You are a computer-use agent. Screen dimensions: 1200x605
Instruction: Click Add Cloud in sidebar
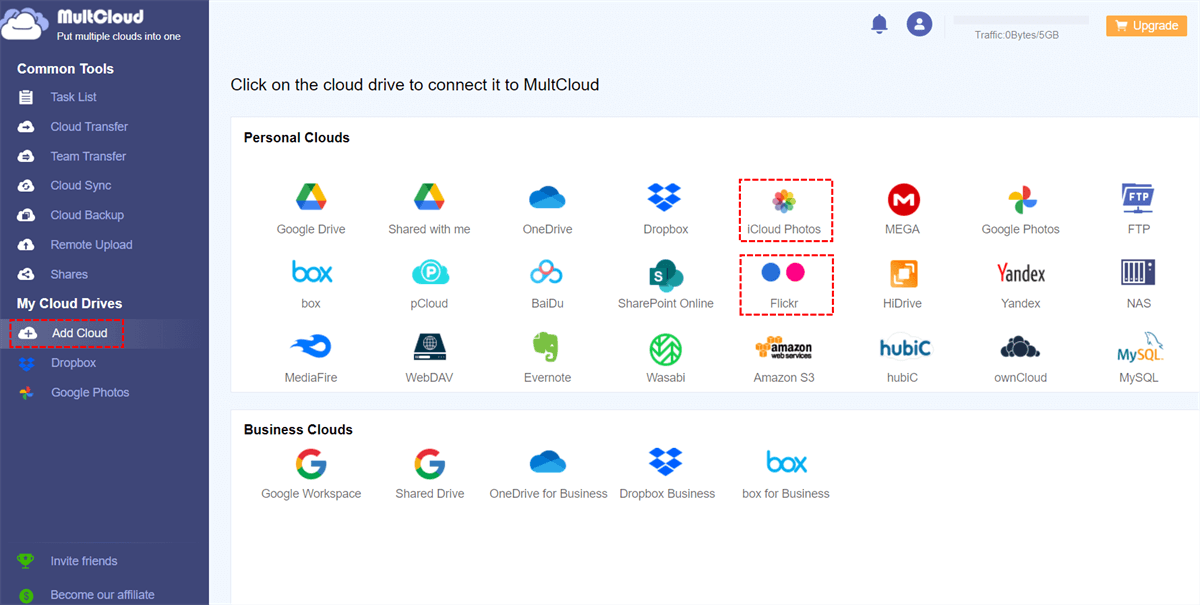coord(79,333)
